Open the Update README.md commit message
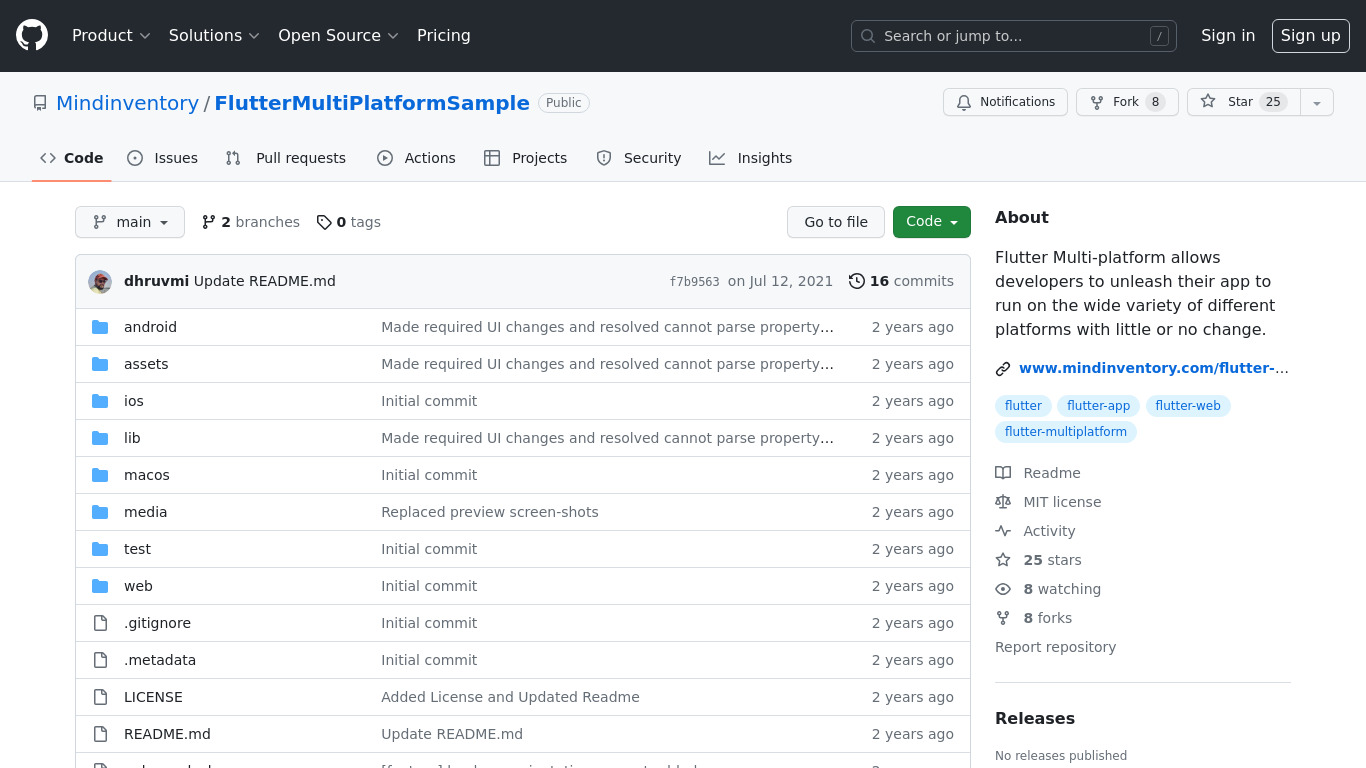The width and height of the screenshot is (1366, 768). point(265,281)
